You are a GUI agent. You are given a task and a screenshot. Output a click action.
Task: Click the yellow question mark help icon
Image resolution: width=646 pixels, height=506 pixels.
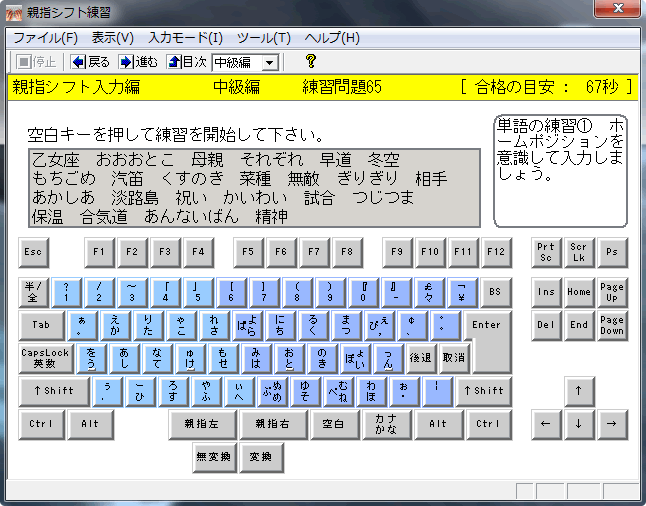[x=310, y=62]
